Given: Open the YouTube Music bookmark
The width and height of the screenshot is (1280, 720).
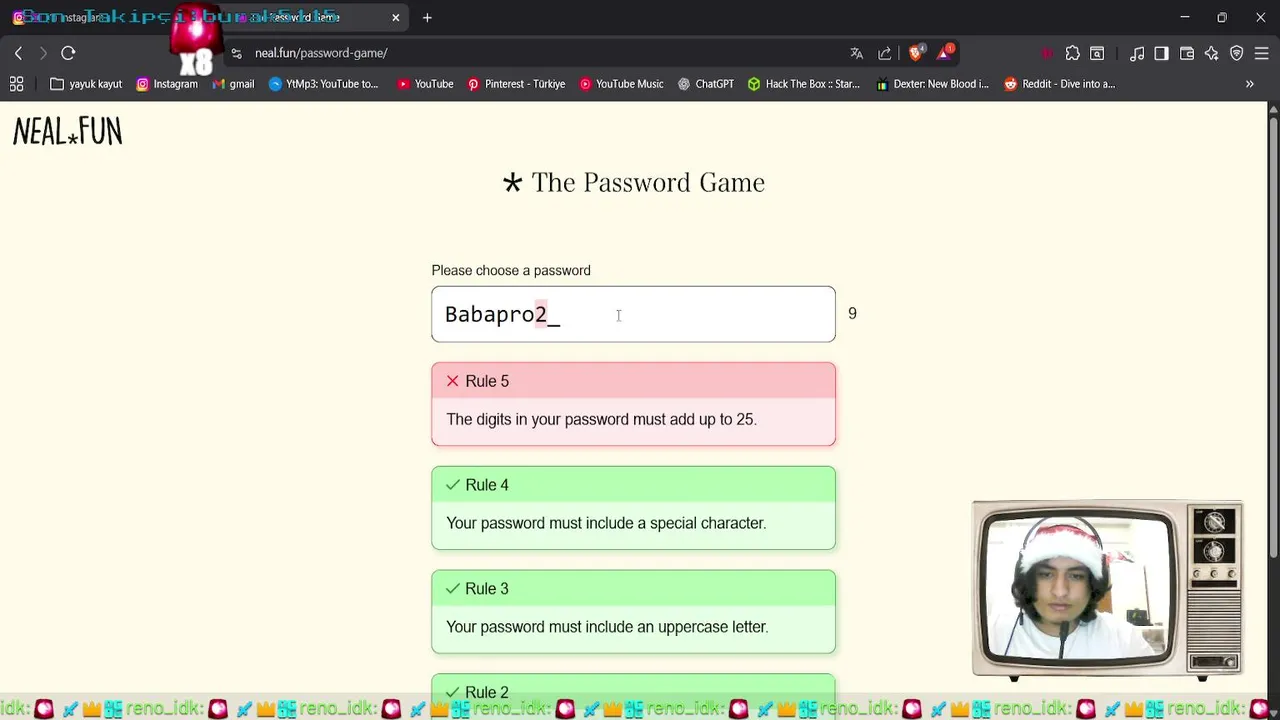Looking at the screenshot, I should point(621,84).
